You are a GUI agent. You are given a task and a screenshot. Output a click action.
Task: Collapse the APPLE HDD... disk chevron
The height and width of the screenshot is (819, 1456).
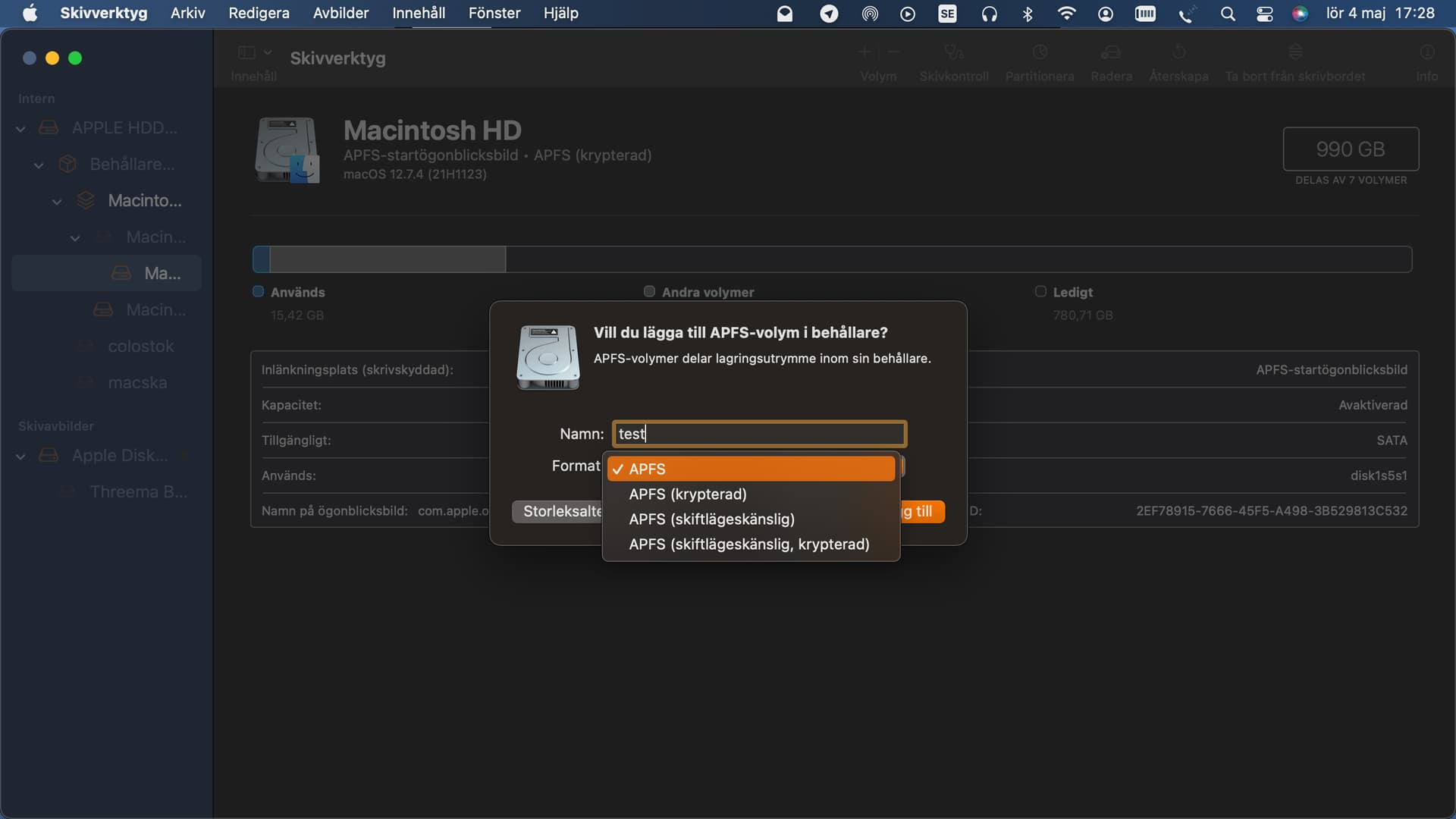[20, 129]
